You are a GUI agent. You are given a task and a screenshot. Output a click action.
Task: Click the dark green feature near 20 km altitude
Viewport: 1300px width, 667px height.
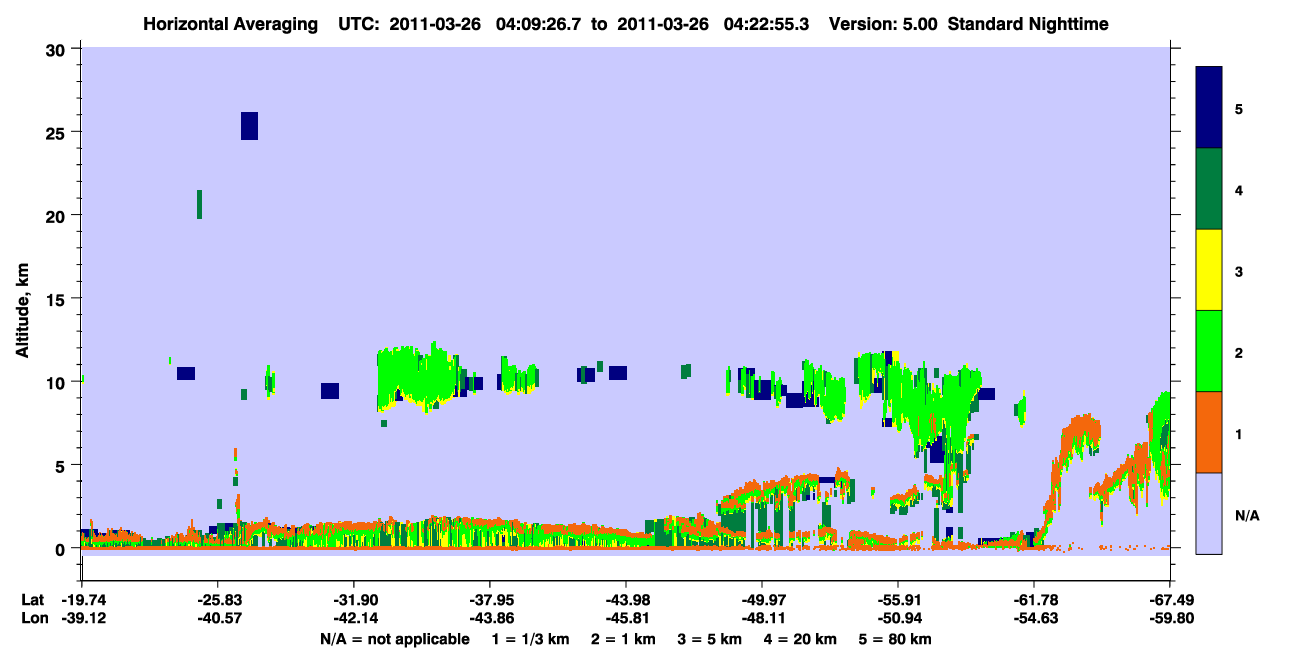200,204
